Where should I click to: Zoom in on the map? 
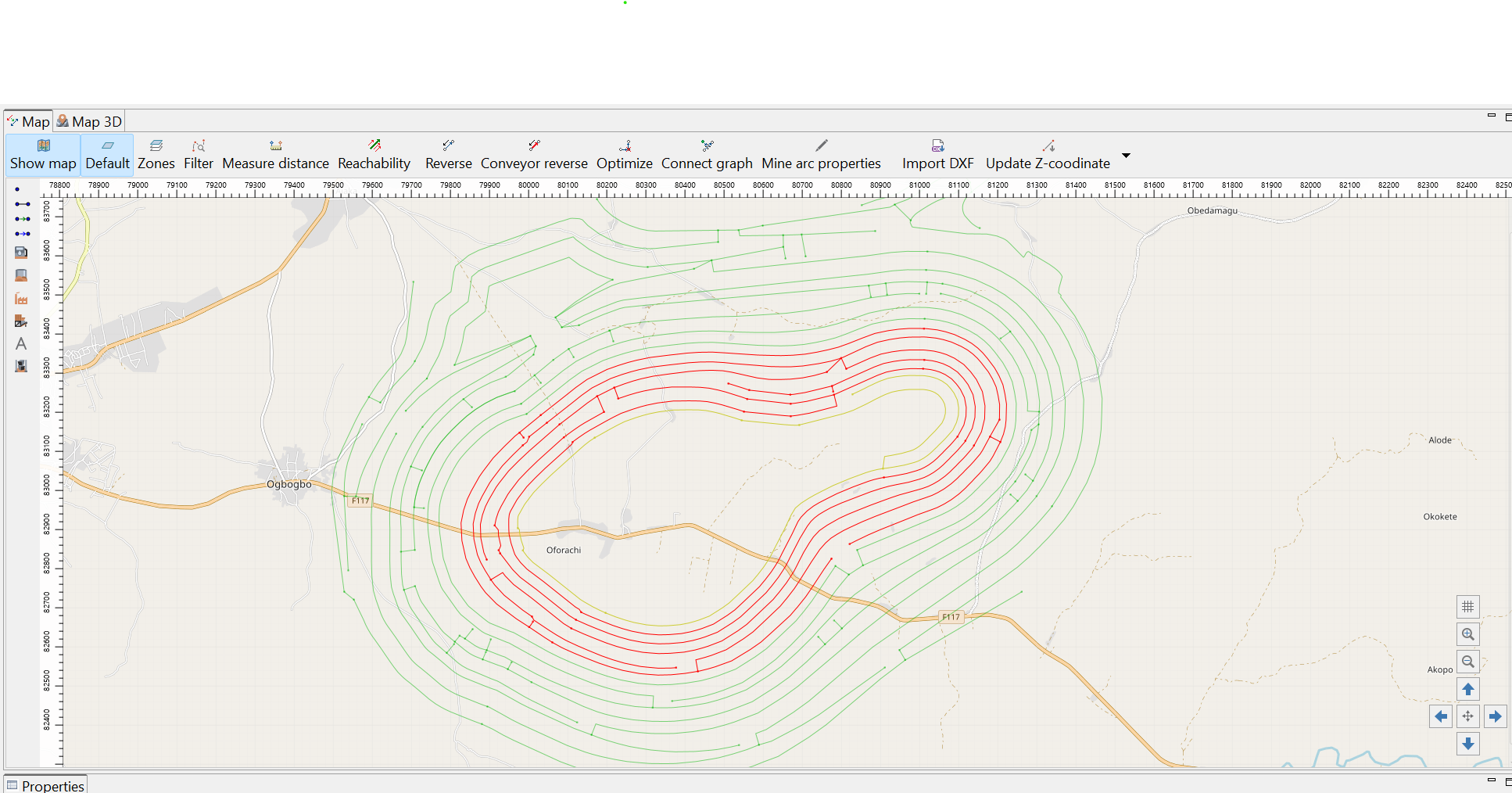point(1467,634)
